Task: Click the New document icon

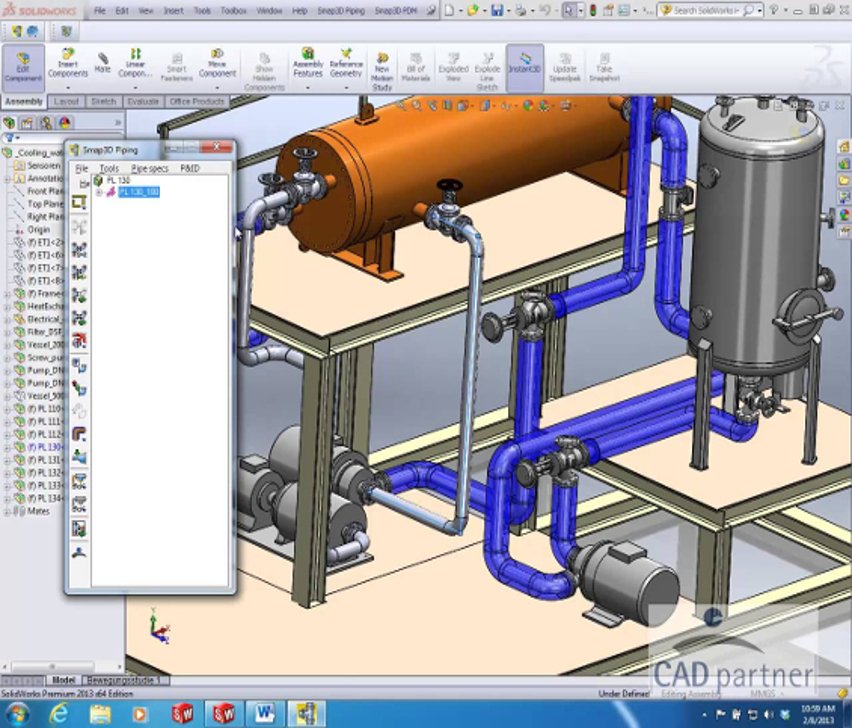Action: (449, 10)
